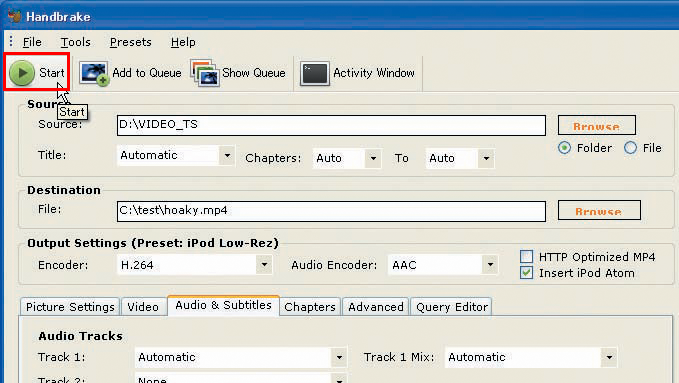Click the Source Browse button
The height and width of the screenshot is (383, 679).
(x=597, y=125)
